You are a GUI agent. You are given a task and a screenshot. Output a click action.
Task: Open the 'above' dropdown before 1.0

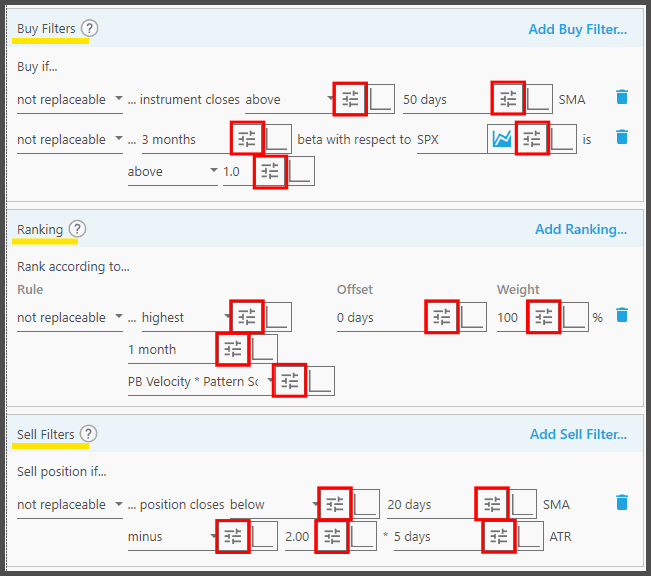173,172
